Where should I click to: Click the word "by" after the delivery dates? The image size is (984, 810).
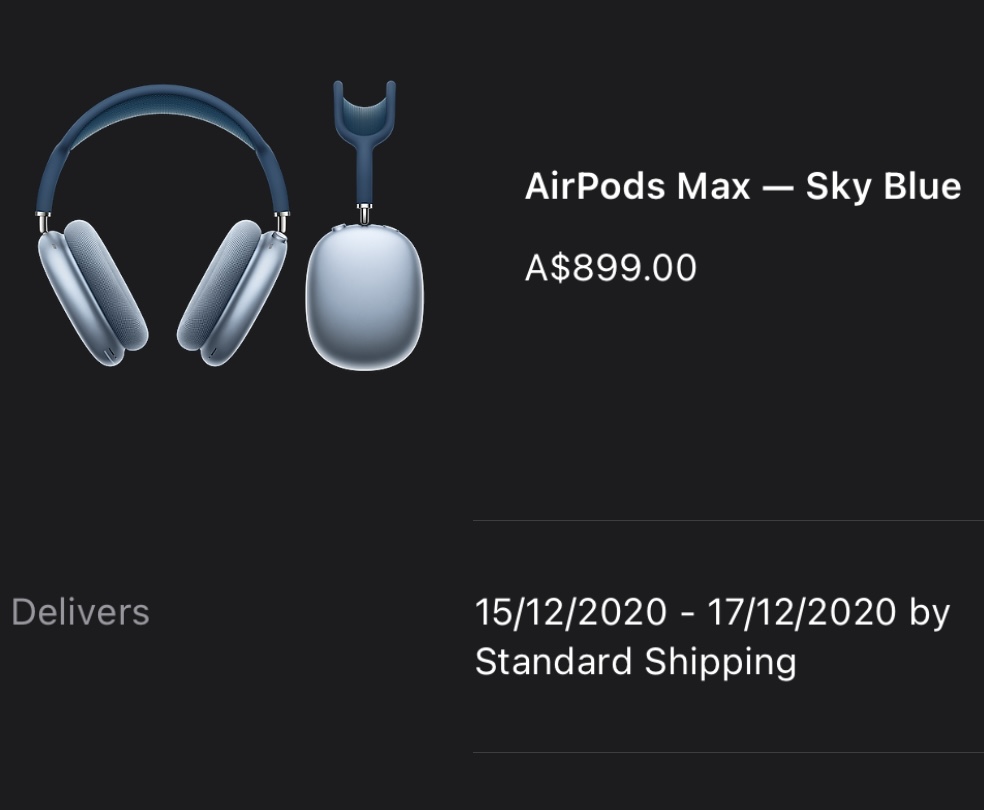(x=929, y=612)
